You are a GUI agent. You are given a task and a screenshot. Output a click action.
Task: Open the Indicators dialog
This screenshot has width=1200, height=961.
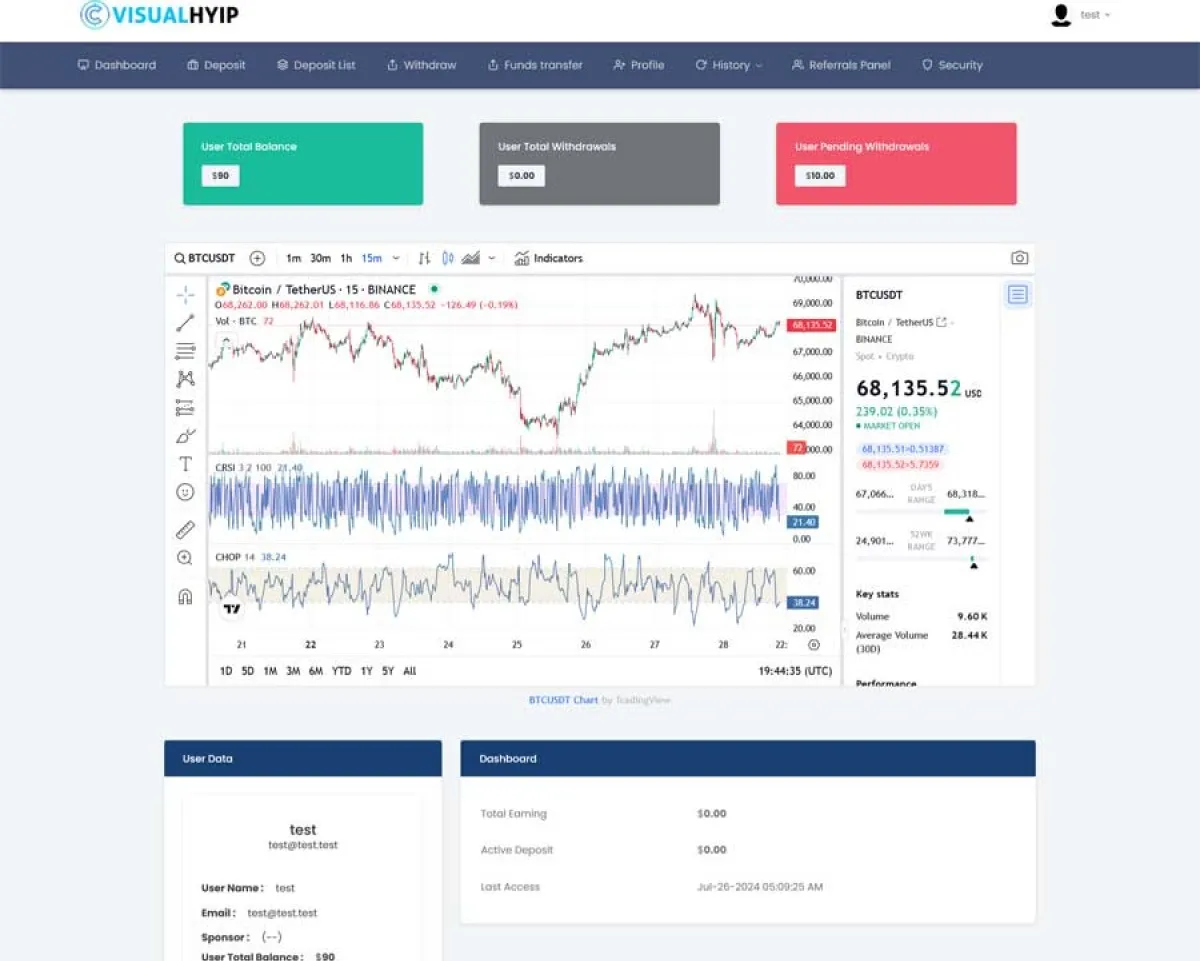click(548, 258)
